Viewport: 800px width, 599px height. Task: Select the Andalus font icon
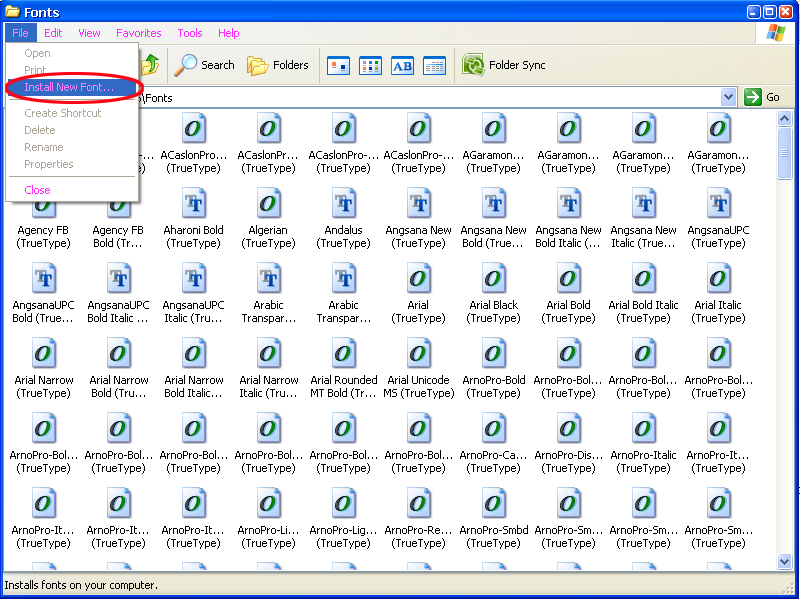coord(343,204)
